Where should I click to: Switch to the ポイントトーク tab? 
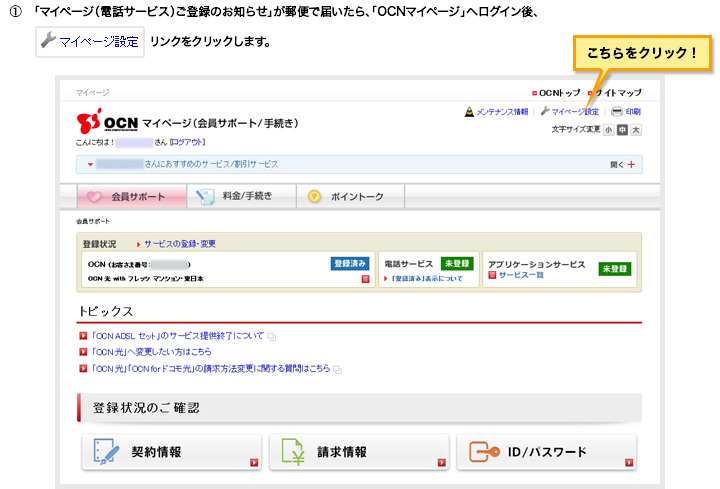click(349, 197)
